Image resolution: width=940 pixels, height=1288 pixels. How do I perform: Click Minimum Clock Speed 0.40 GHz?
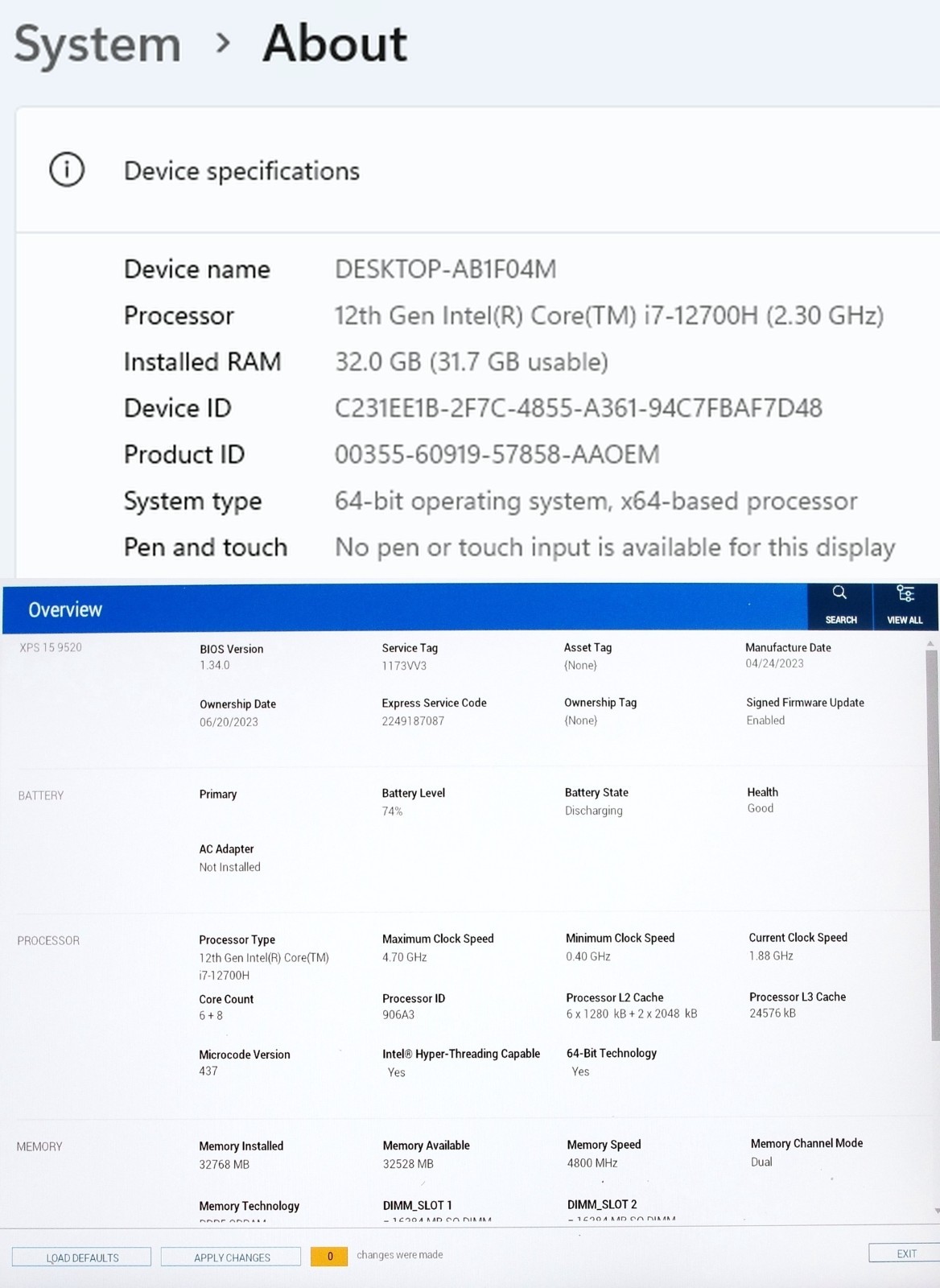pos(588,956)
